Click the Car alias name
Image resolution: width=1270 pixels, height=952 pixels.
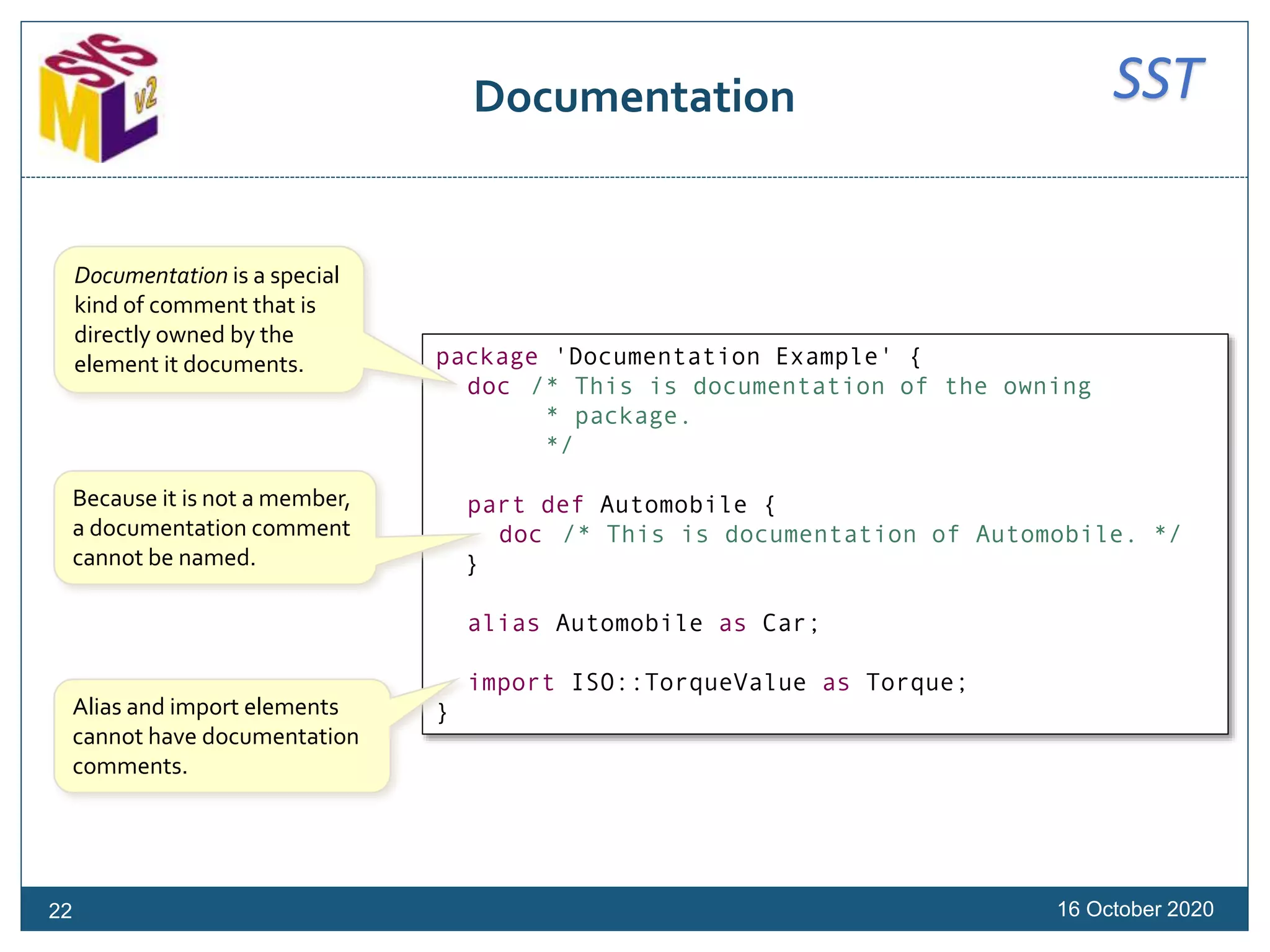pyautogui.click(x=784, y=624)
